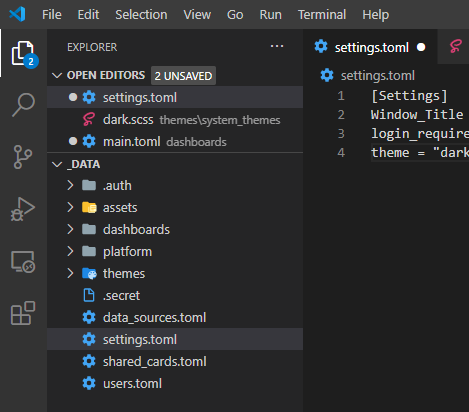Click unsaved dot beside settings.toml in Open Editors
Viewport: 469px width, 412px height.
pyautogui.click(x=73, y=97)
